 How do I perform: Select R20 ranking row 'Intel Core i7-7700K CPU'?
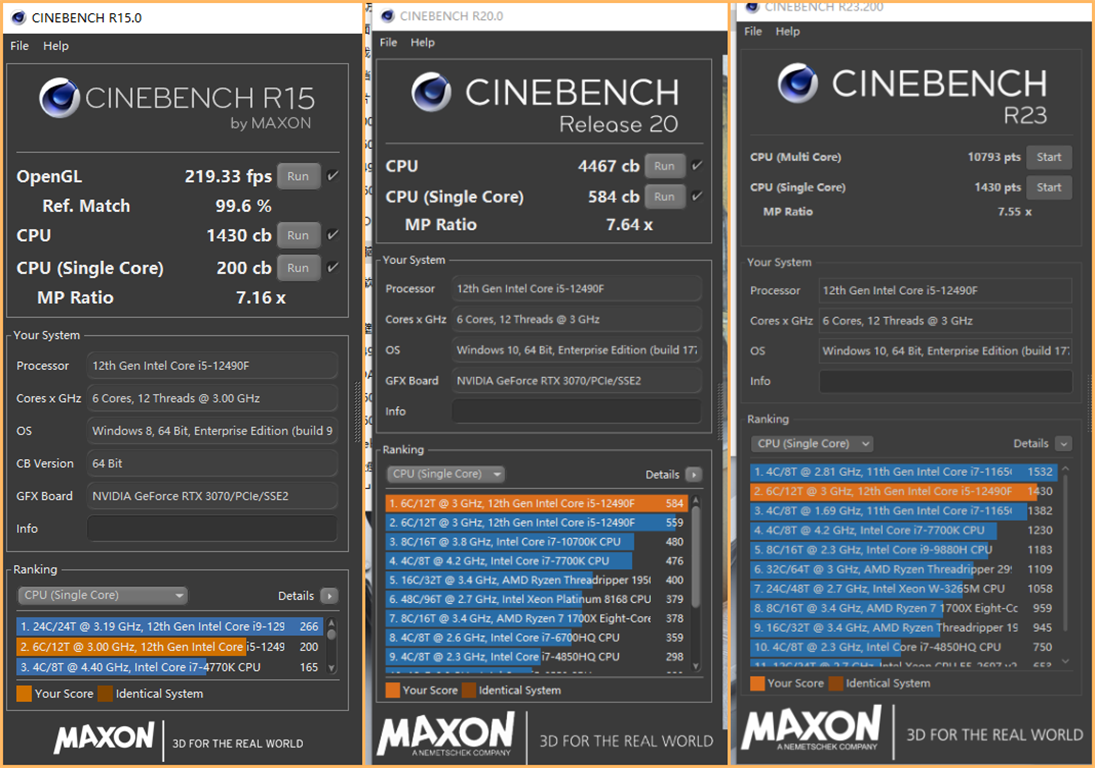tap(537, 561)
